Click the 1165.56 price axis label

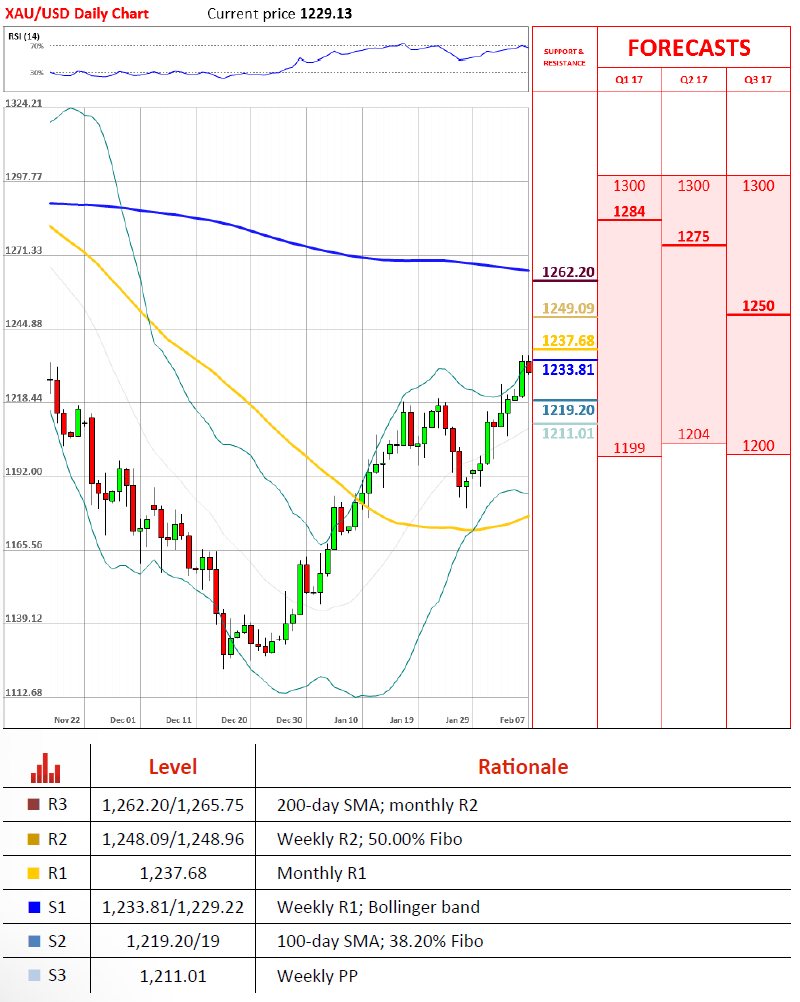(x=24, y=545)
